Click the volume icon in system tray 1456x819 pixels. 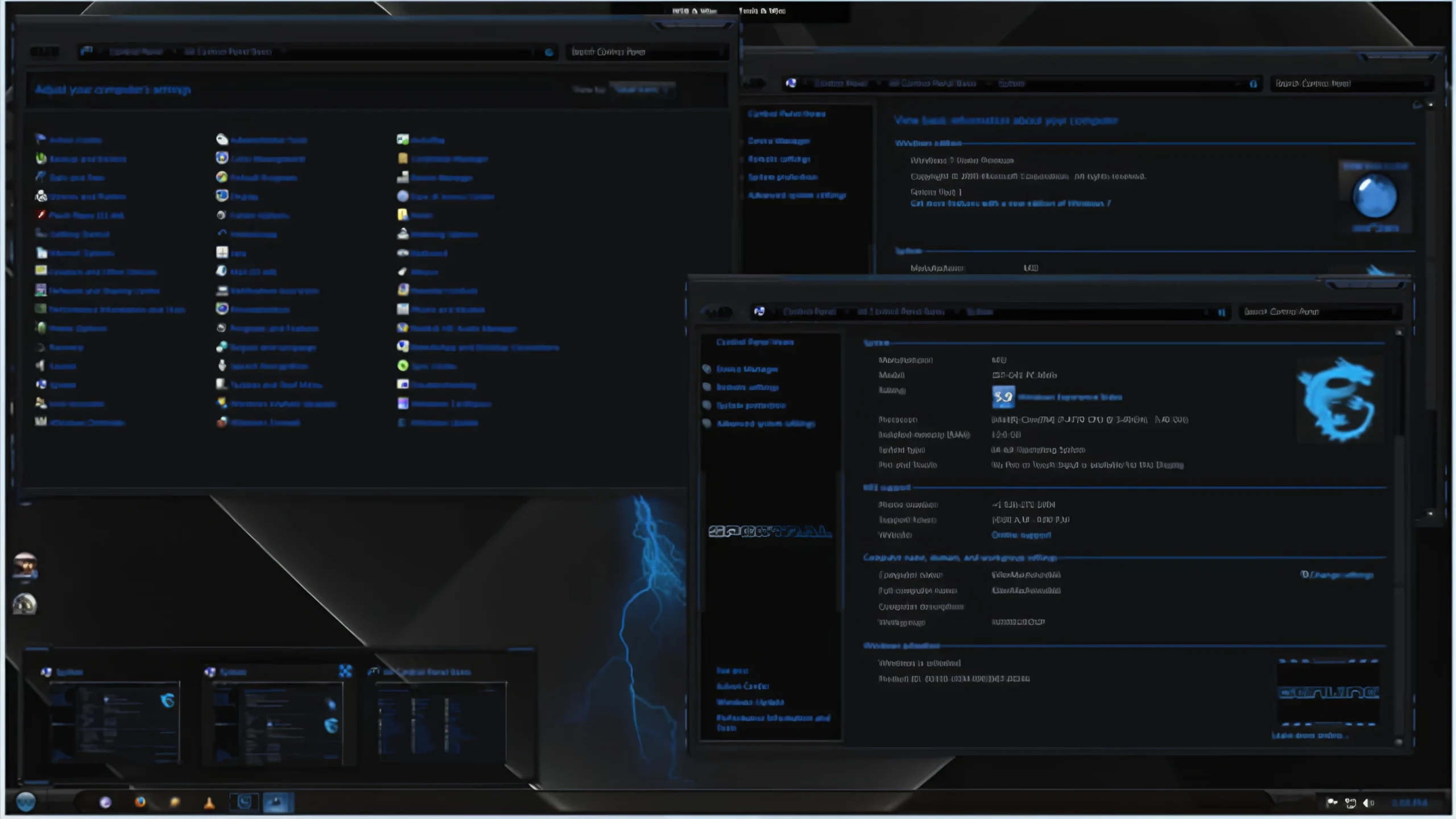(x=1367, y=803)
